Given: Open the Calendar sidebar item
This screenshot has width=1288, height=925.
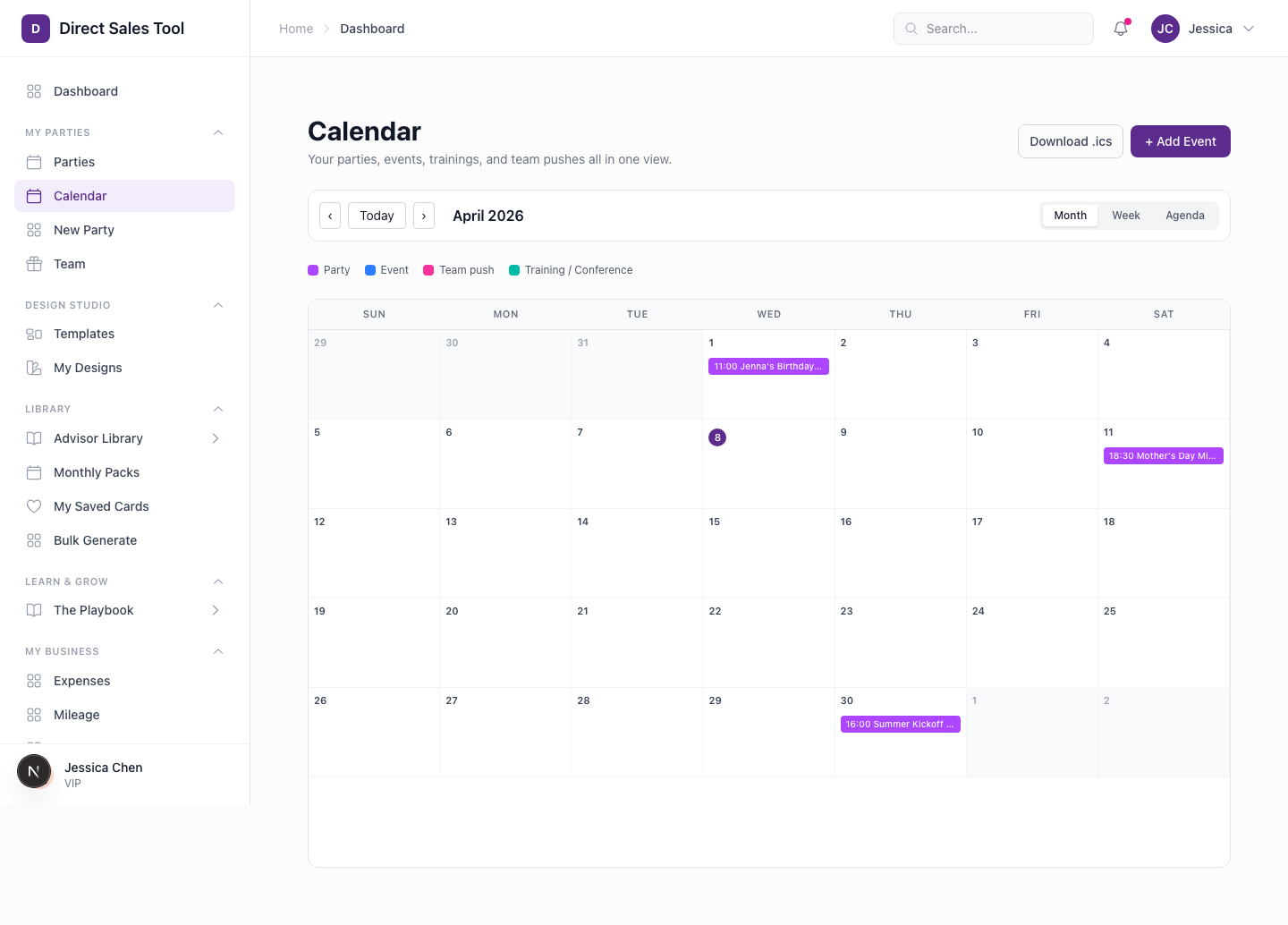Looking at the screenshot, I should click(80, 196).
